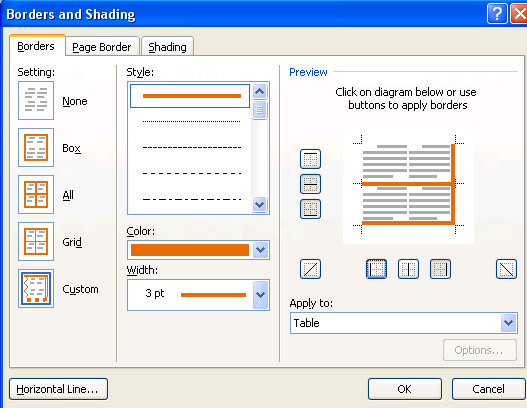Toggle the inside vertical border button
Image resolution: width=527 pixels, height=408 pixels.
(x=408, y=269)
